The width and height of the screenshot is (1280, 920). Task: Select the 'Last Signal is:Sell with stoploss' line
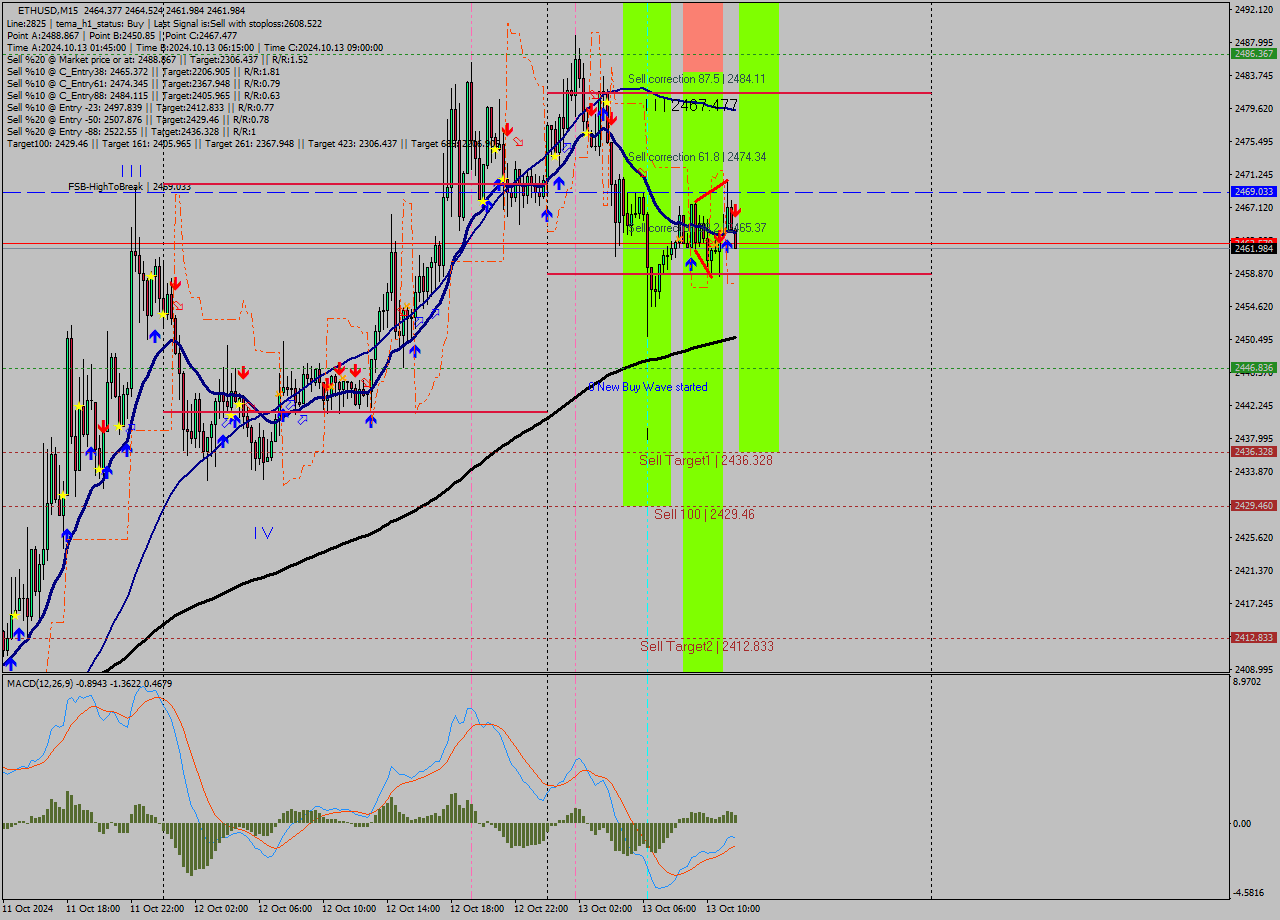coord(238,22)
